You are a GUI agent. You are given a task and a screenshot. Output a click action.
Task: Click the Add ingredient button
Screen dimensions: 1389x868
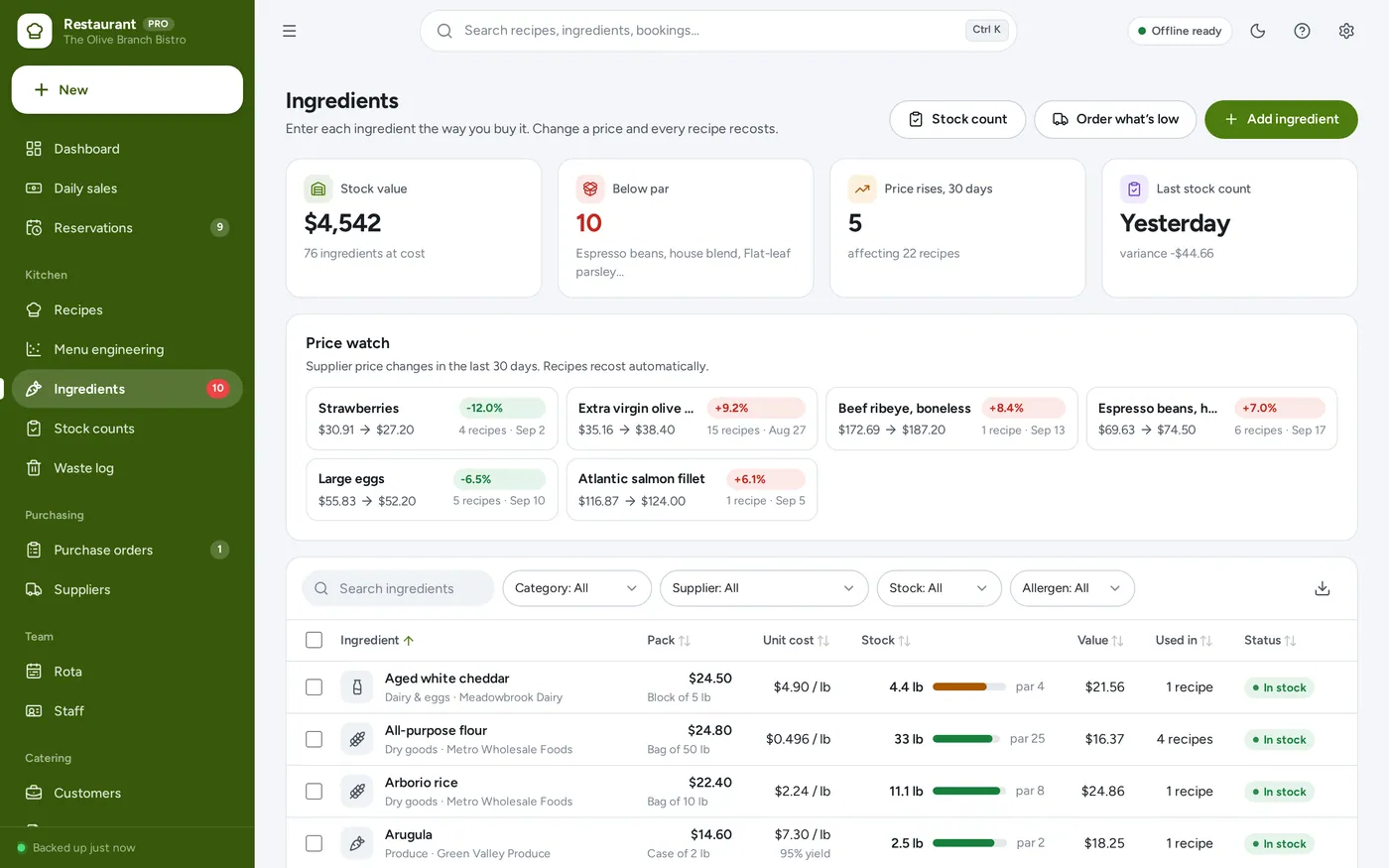(x=1281, y=119)
